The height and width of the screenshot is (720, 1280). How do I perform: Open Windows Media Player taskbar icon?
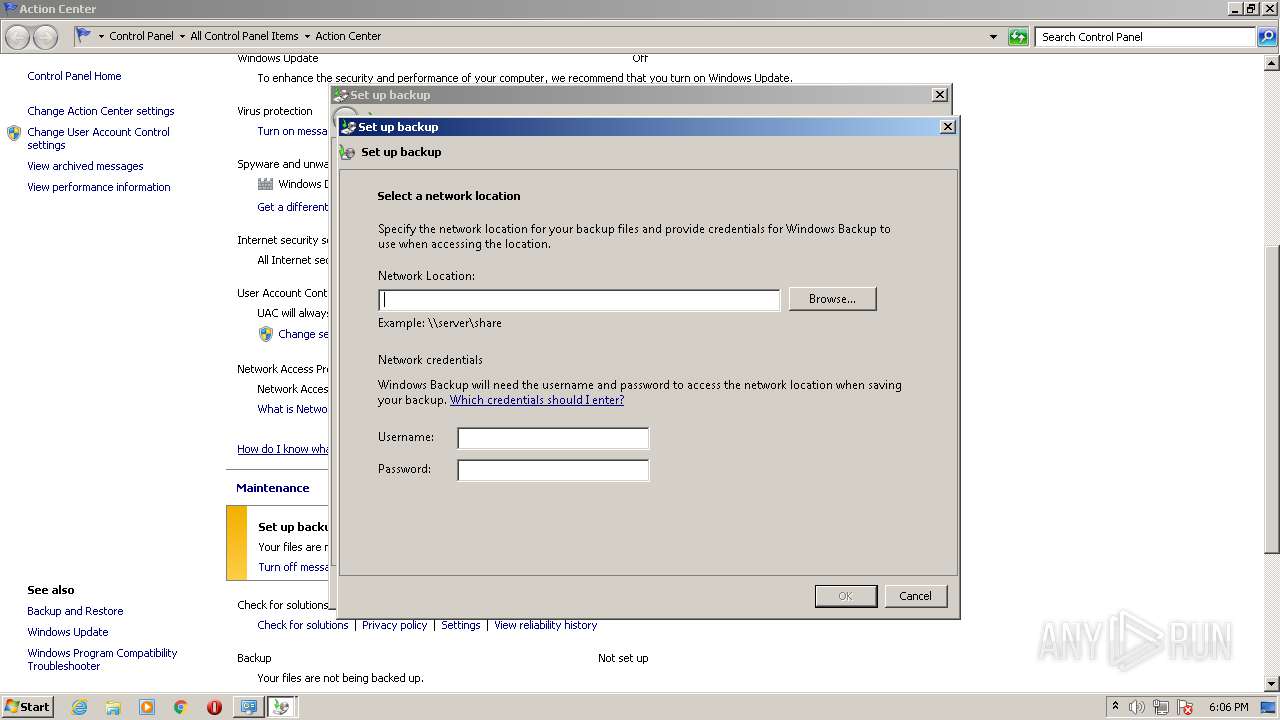click(x=147, y=707)
